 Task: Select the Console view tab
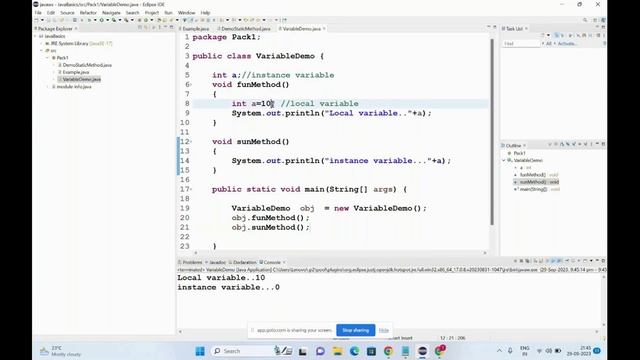pyautogui.click(x=270, y=262)
